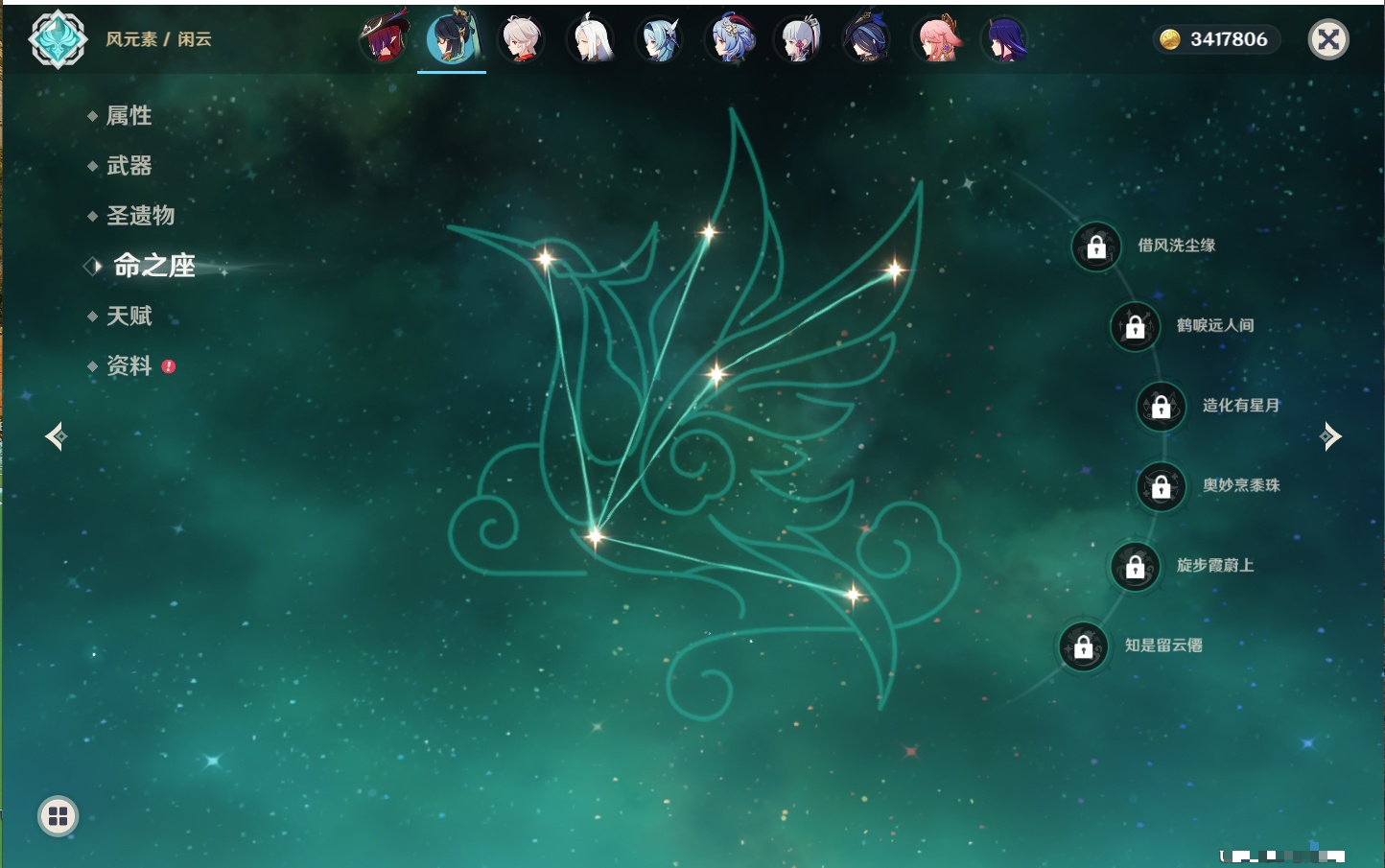Open the locked 知是留云僊 constellation
Screen dimensions: 1385x868
pyautogui.click(x=1083, y=647)
